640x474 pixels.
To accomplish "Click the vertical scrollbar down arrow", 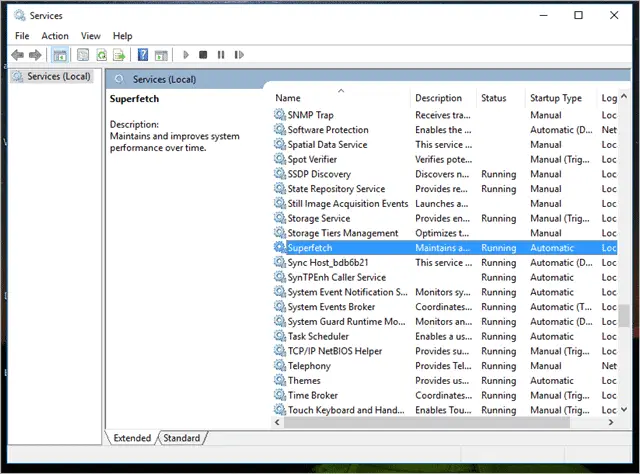I will (x=624, y=409).
